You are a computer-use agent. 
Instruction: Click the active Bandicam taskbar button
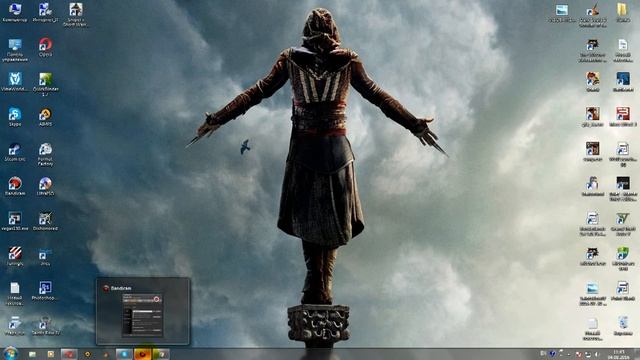[142, 354]
